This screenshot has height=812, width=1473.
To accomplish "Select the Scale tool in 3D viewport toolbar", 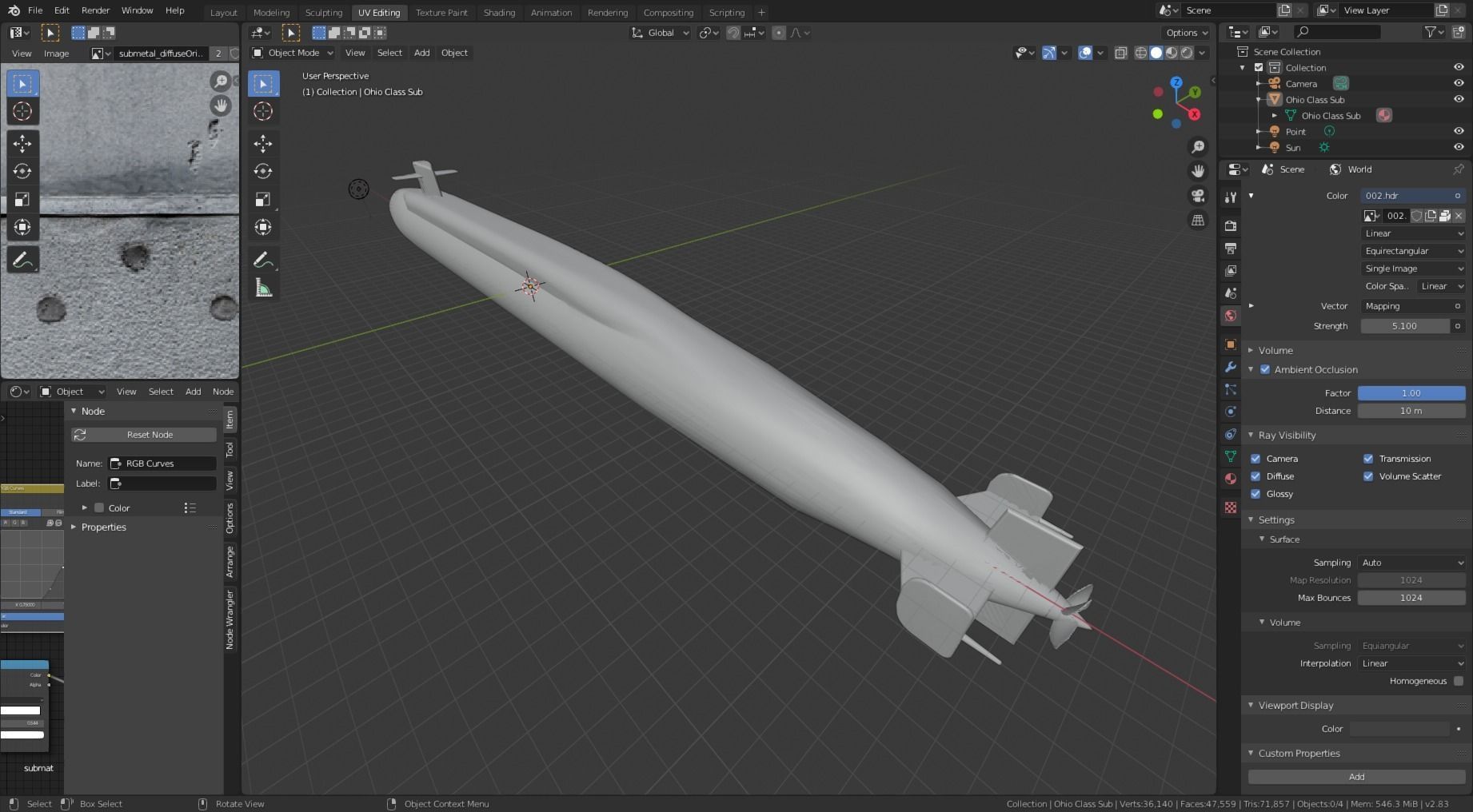I will point(263,199).
